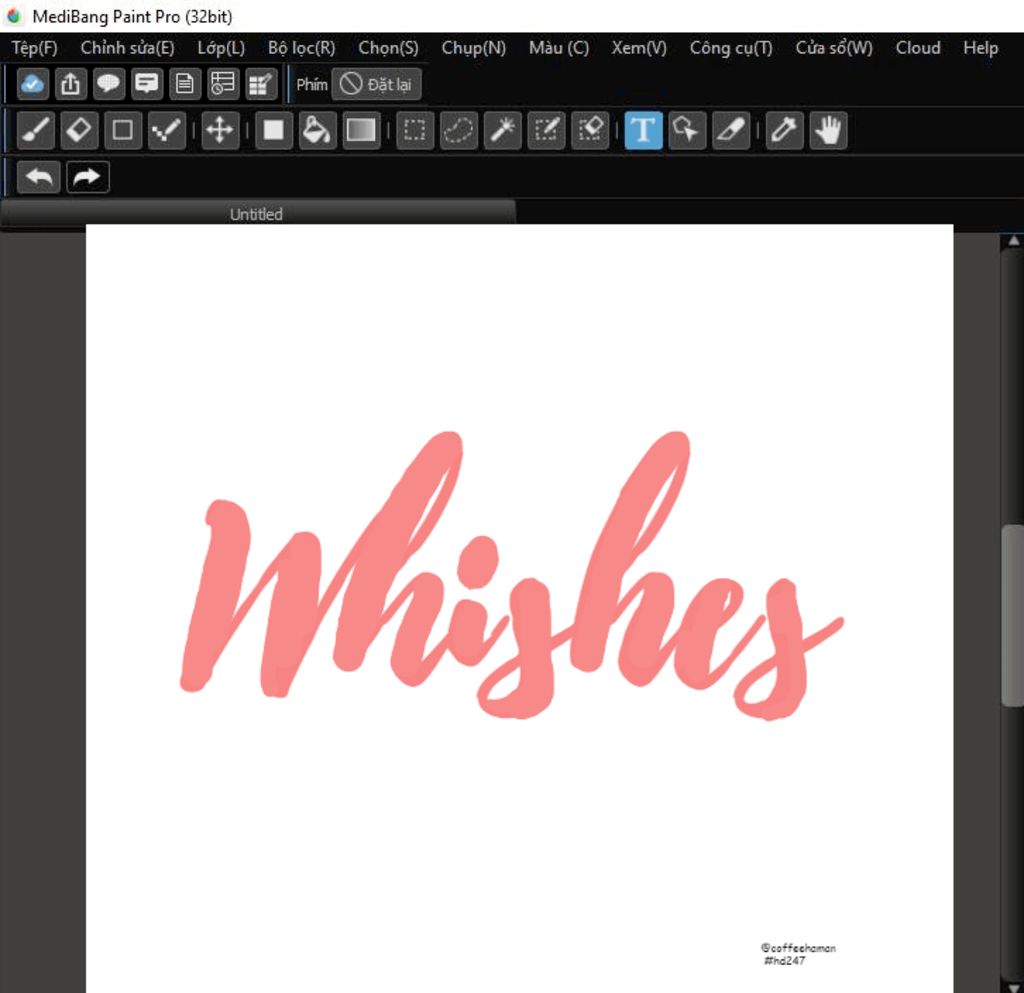This screenshot has width=1024, height=993.
Task: Select the Brush tool
Action: (35, 131)
